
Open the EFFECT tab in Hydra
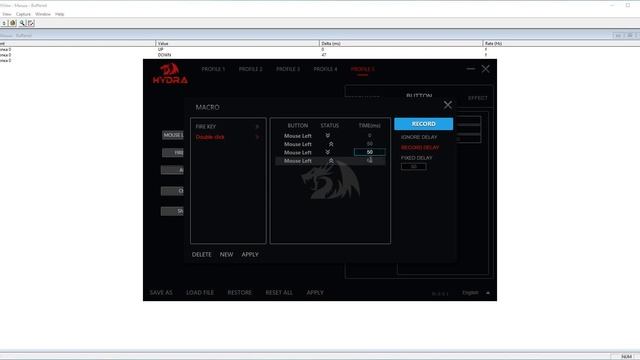(x=478, y=98)
